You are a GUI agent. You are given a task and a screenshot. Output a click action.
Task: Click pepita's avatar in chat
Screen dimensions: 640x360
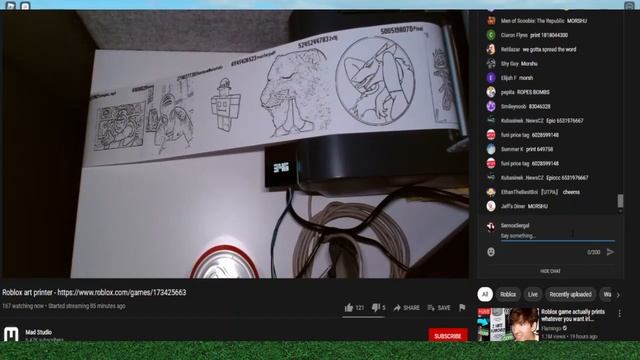(x=491, y=92)
